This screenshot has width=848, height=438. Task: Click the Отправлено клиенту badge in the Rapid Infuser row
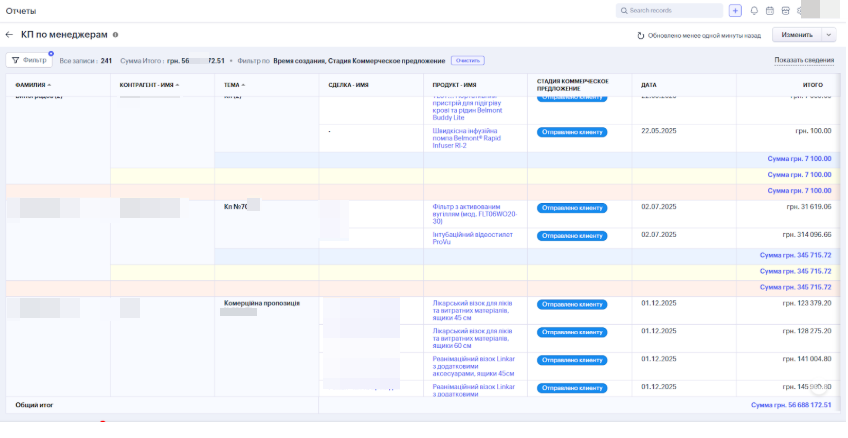(572, 132)
